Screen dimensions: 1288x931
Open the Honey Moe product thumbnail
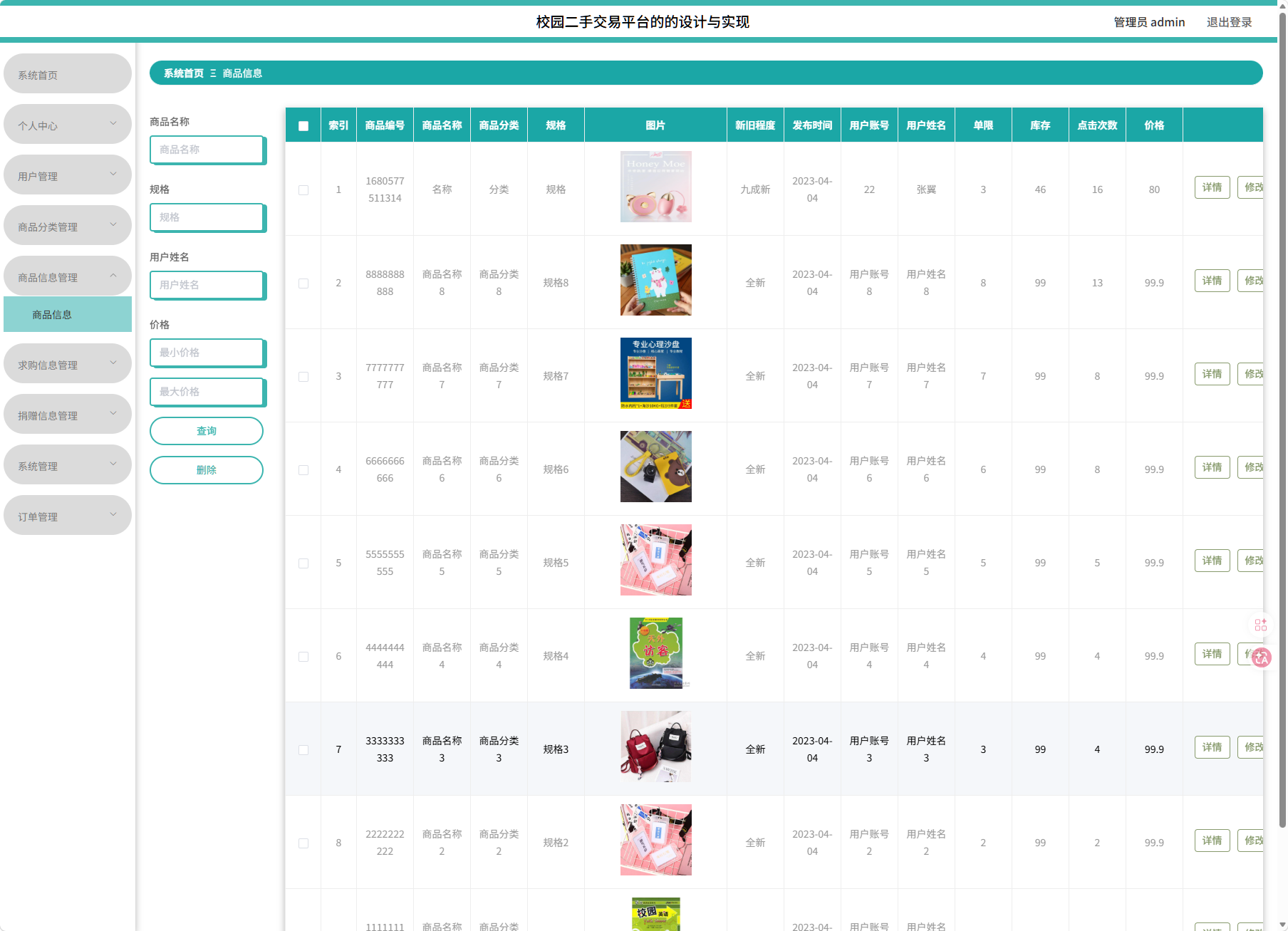(656, 187)
